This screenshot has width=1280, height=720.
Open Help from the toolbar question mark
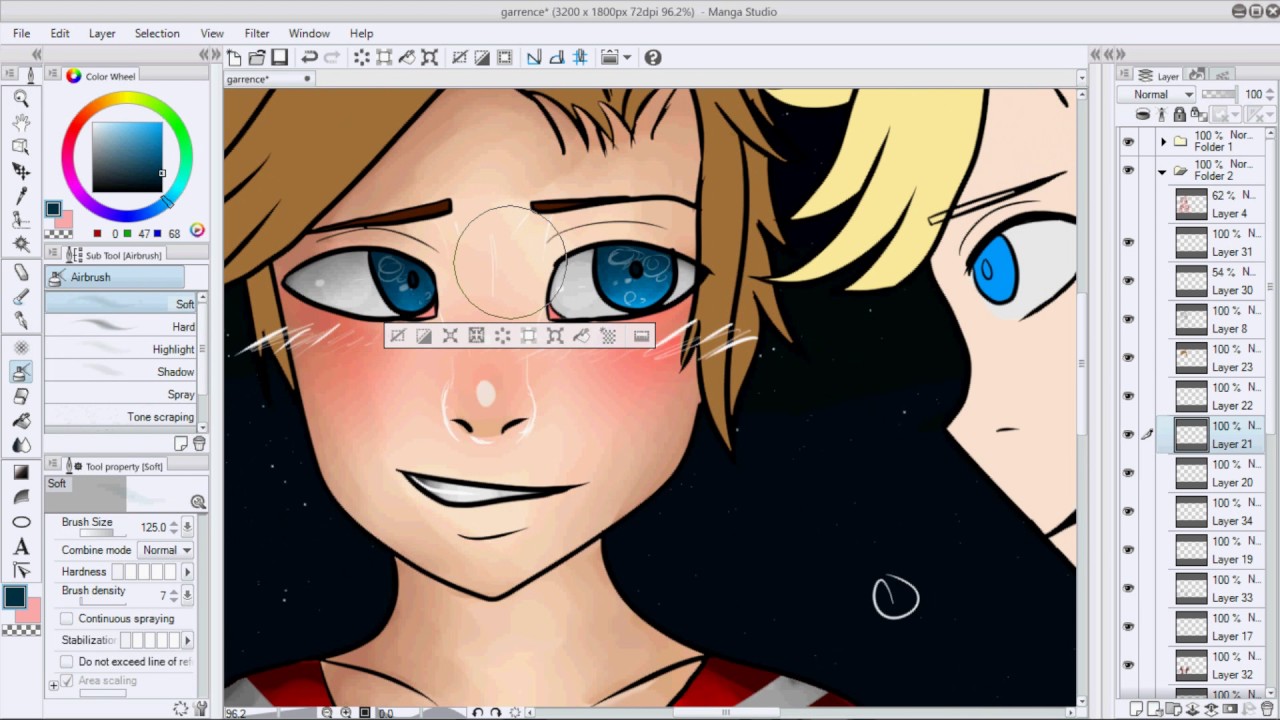[653, 58]
